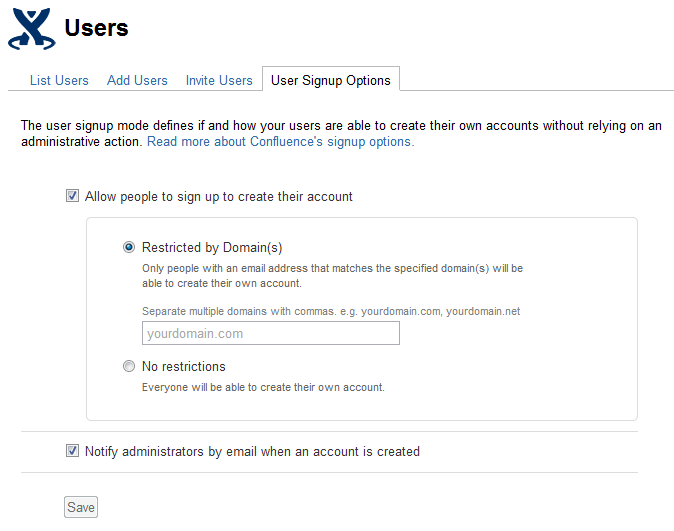
Task: Choose the No restrictions radio button
Action: [x=129, y=366]
